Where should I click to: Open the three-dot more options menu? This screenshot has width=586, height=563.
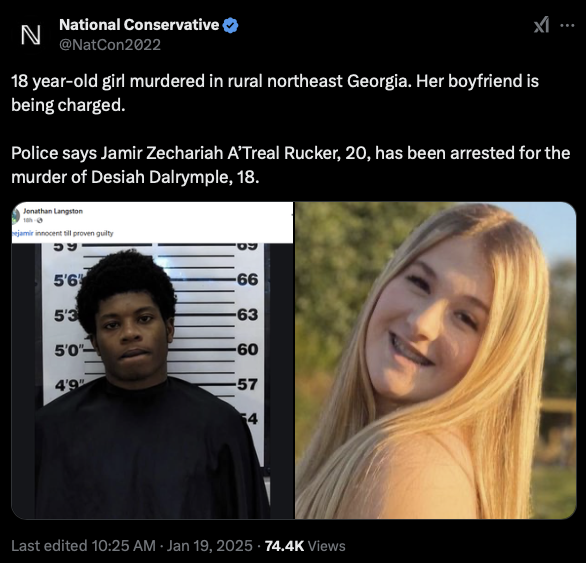567,25
